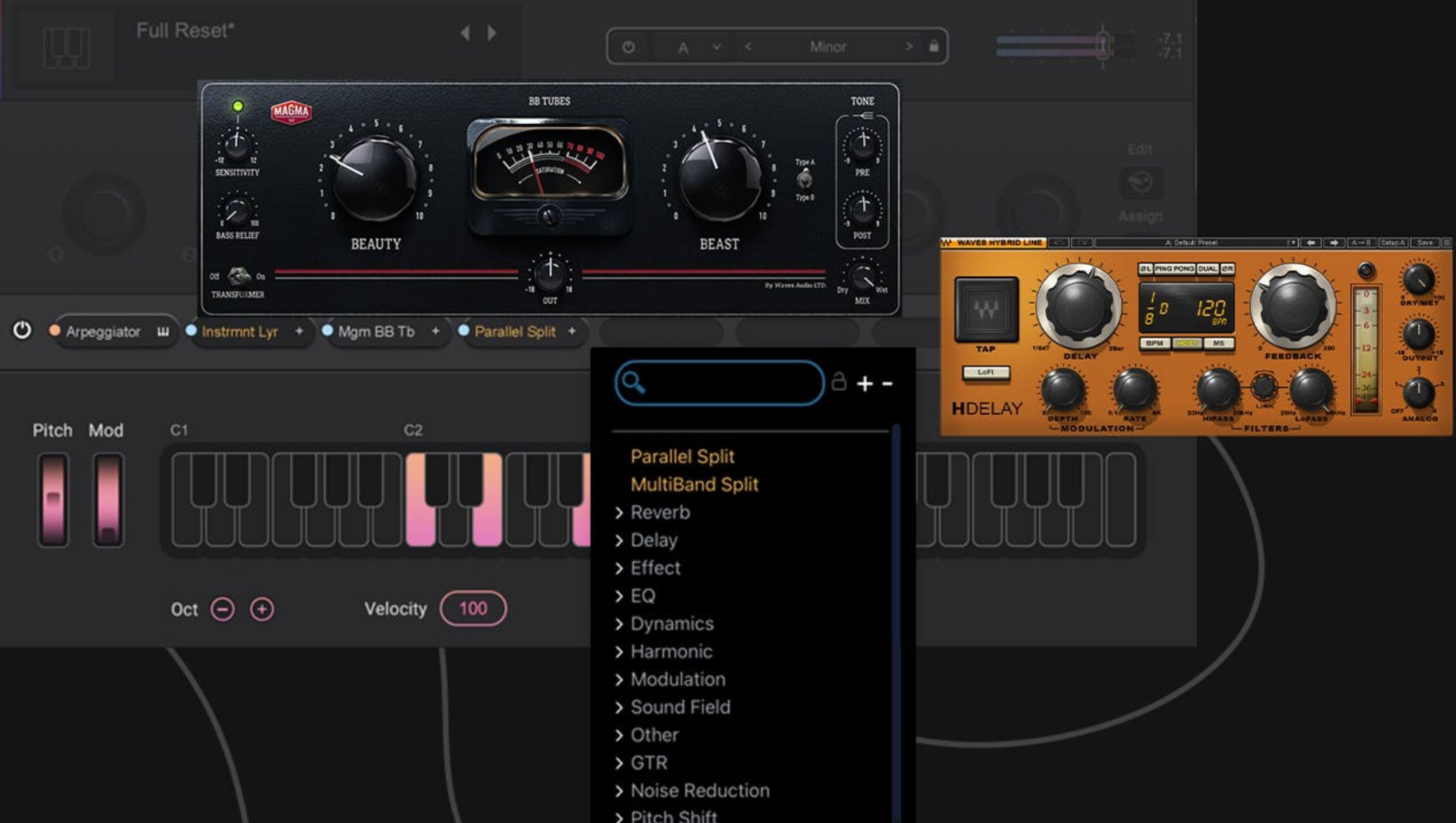Decrease octave with minus button

pyautogui.click(x=222, y=609)
